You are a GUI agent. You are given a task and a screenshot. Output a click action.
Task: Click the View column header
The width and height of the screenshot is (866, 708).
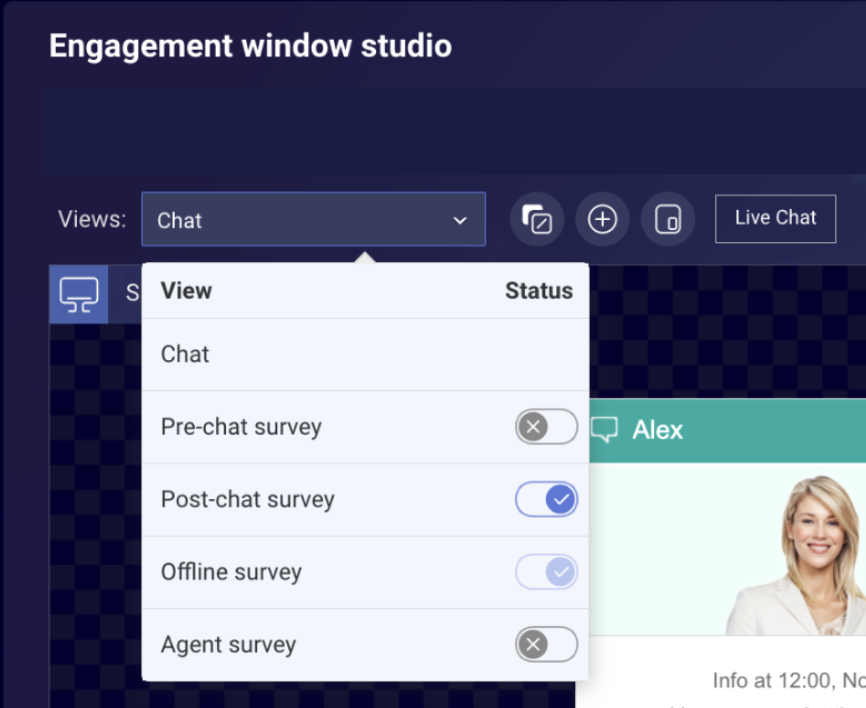(186, 291)
